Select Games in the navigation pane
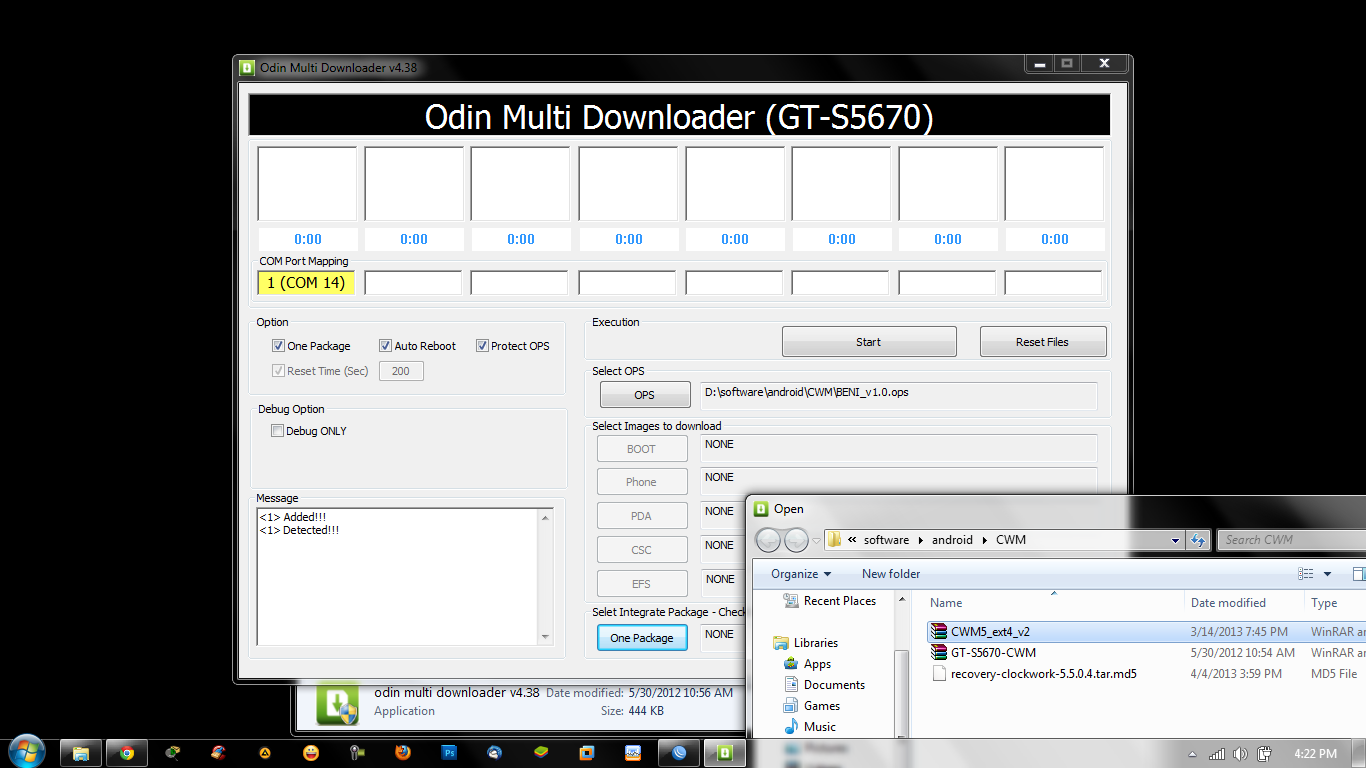Viewport: 1366px width, 768px height. (822, 706)
